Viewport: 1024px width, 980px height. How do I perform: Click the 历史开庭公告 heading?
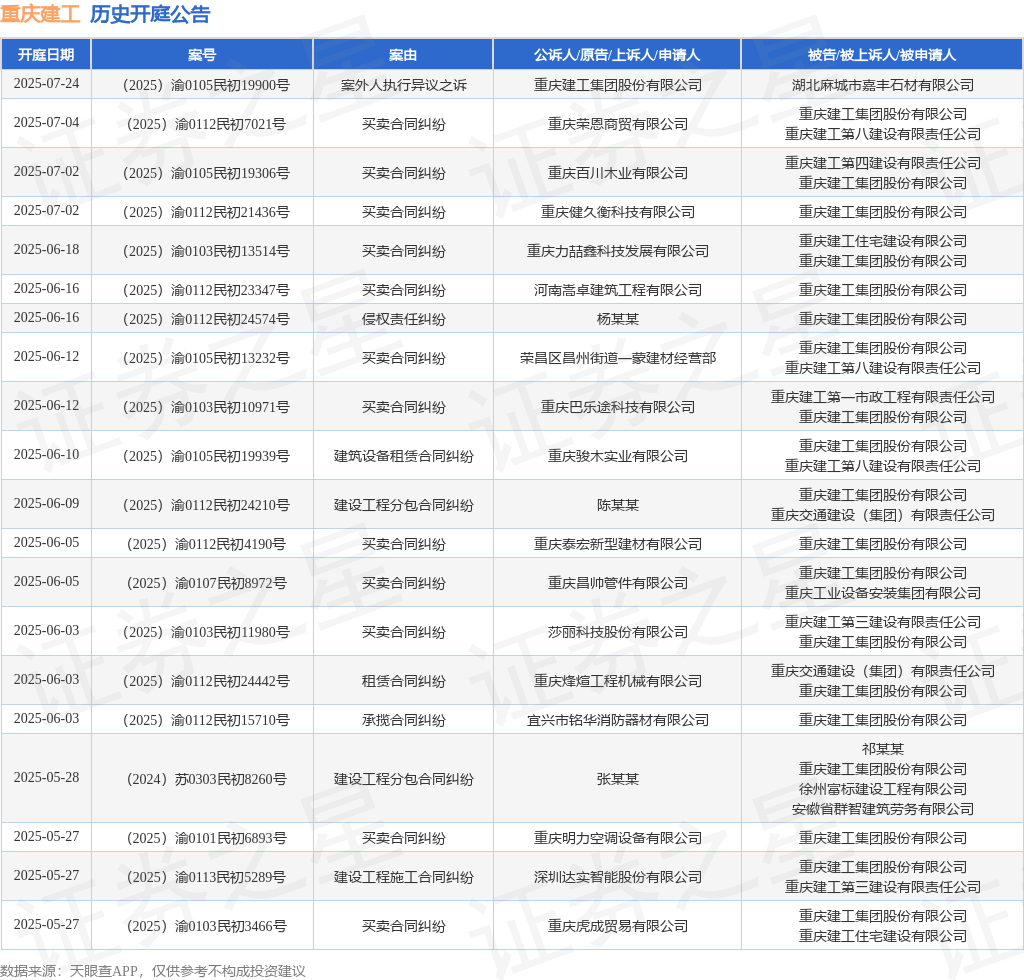[150, 14]
